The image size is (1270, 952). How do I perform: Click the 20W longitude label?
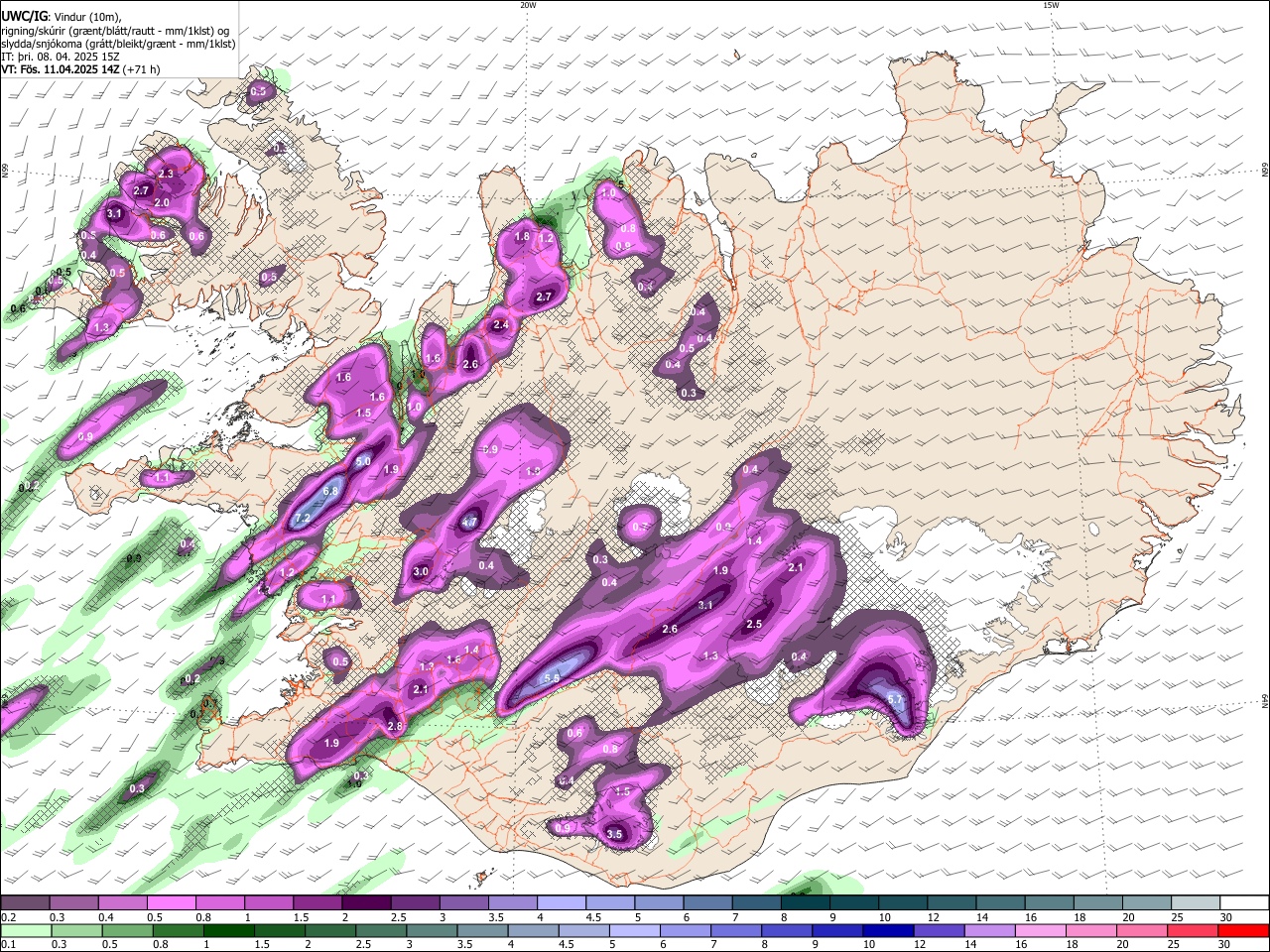(528, 5)
